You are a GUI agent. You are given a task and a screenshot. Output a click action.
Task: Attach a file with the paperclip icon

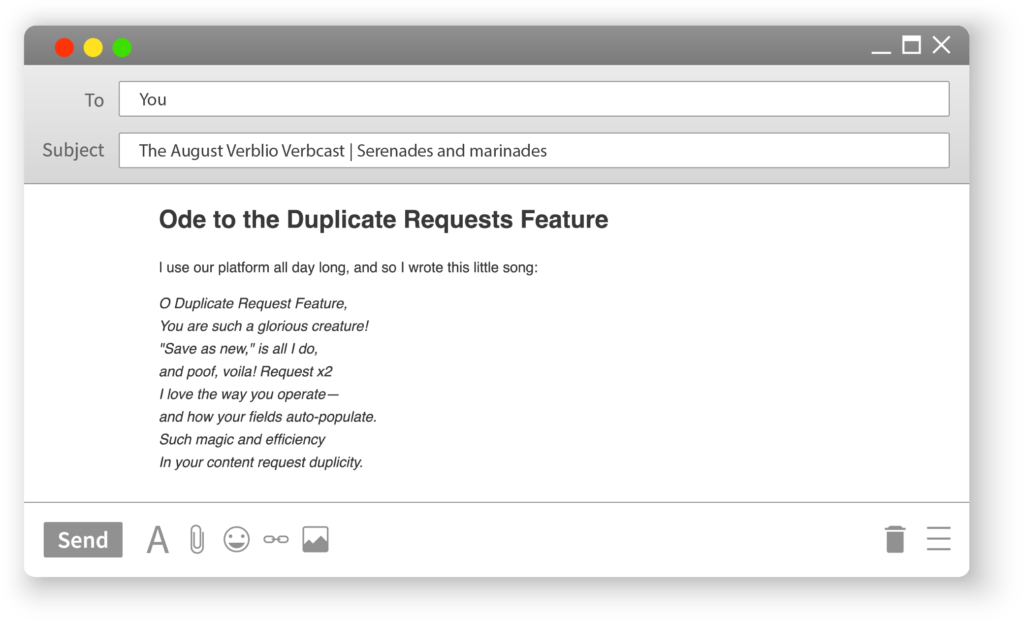197,540
